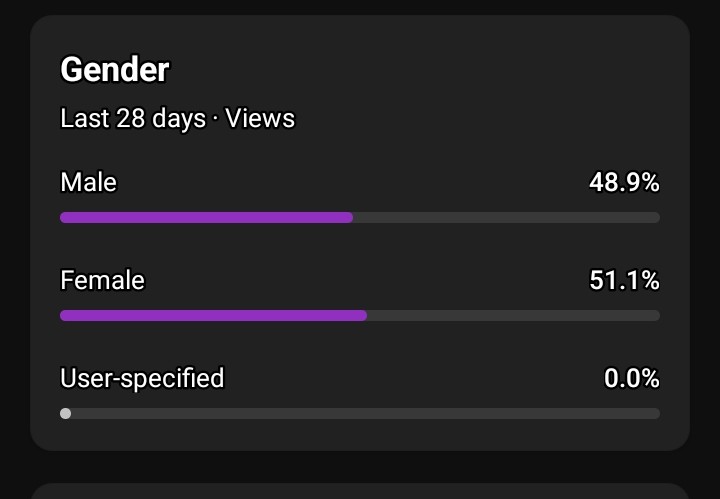Click the Last 28 days text

(x=133, y=118)
